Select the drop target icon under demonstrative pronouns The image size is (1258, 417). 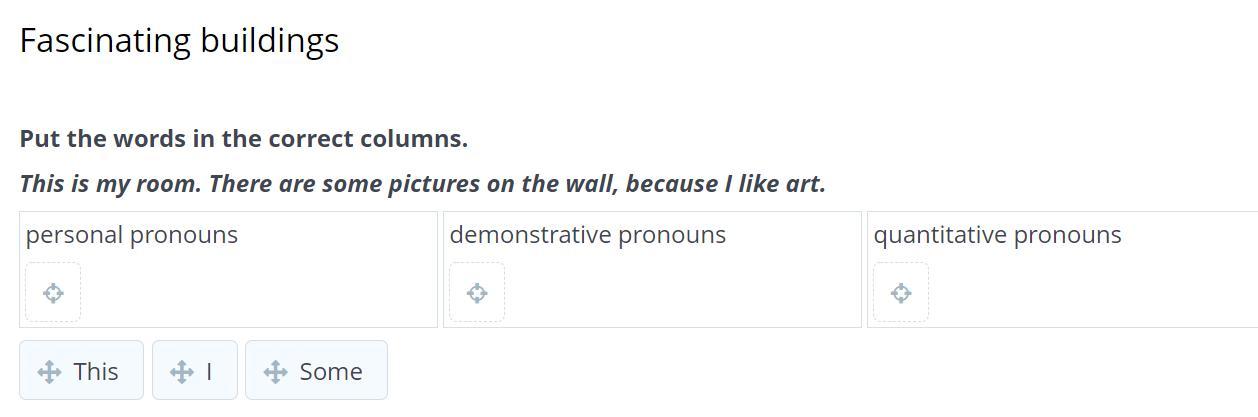tap(477, 293)
